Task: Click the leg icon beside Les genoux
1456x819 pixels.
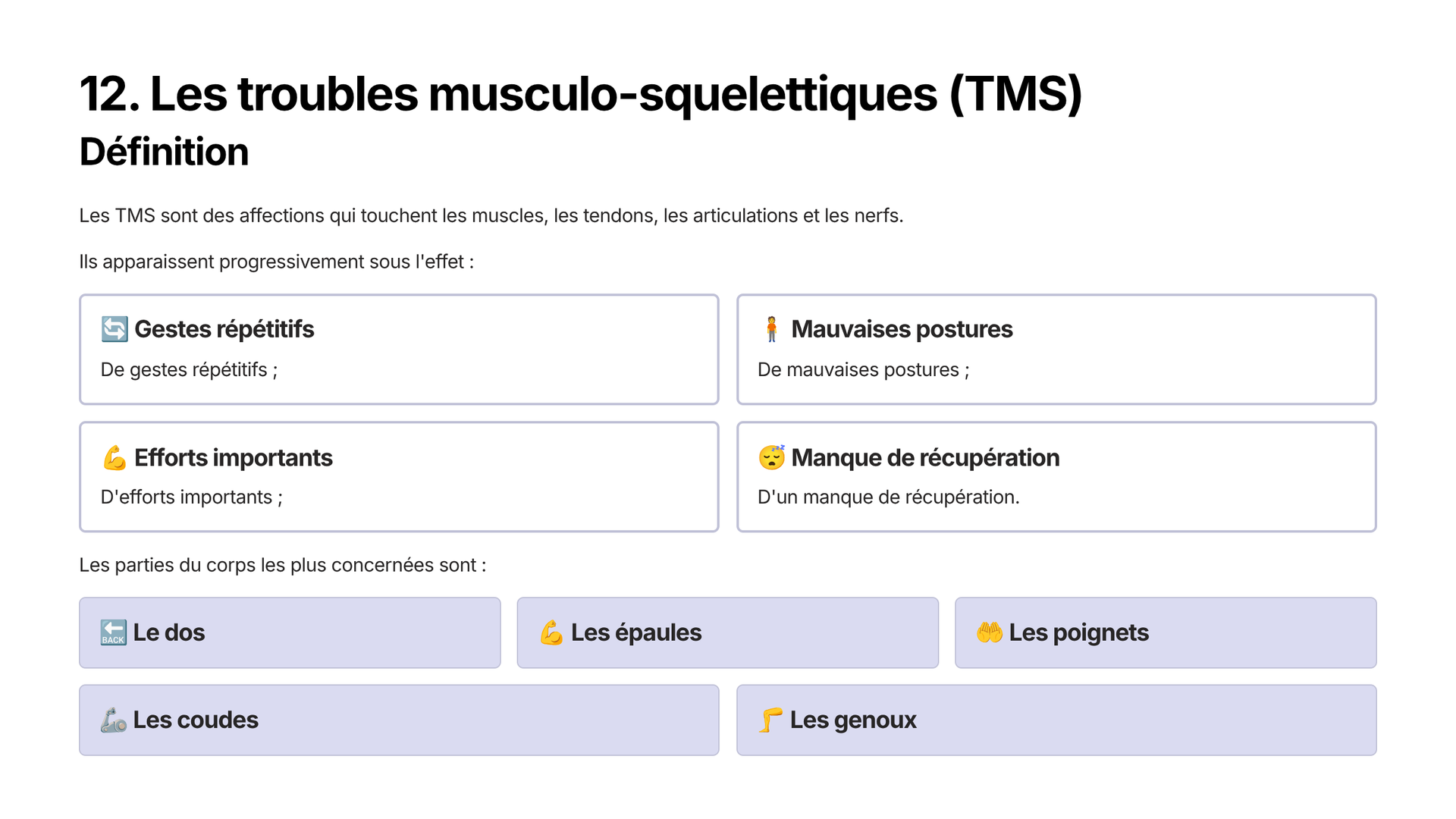Action: tap(770, 720)
